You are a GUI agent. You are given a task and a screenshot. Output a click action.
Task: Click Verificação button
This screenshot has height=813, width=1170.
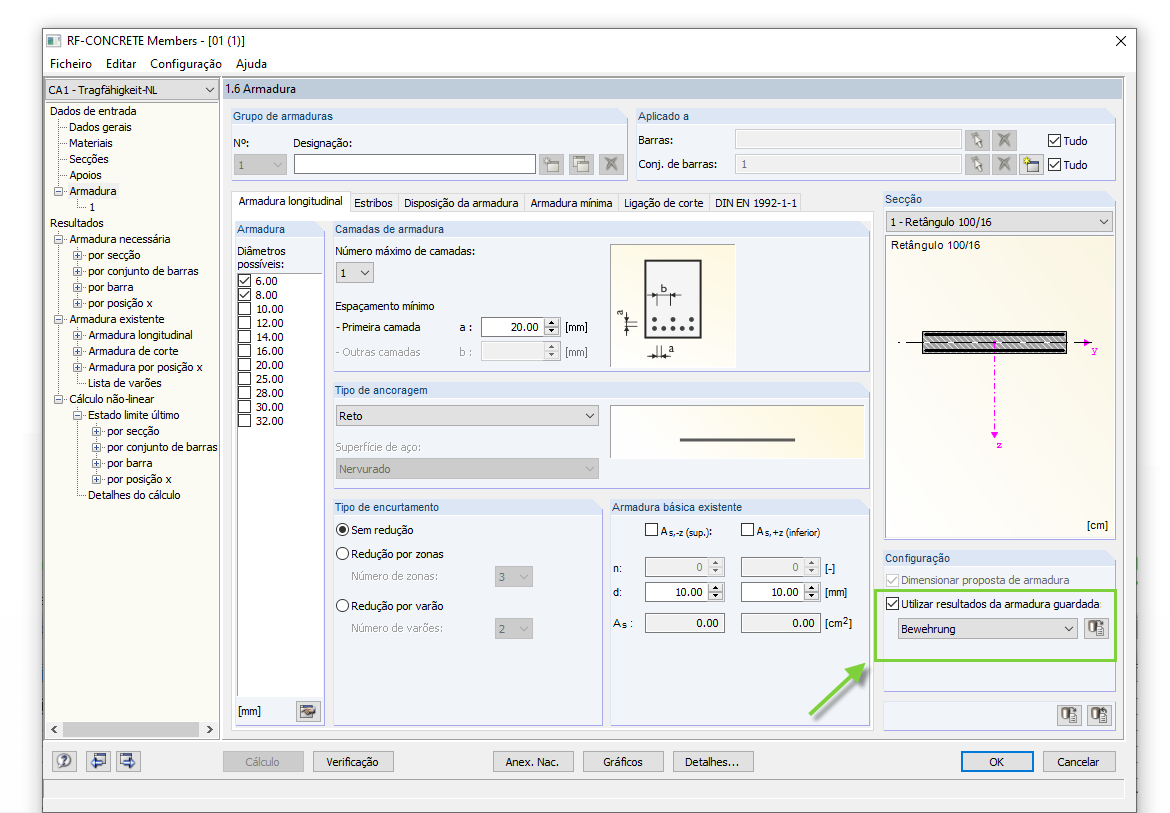tap(352, 762)
